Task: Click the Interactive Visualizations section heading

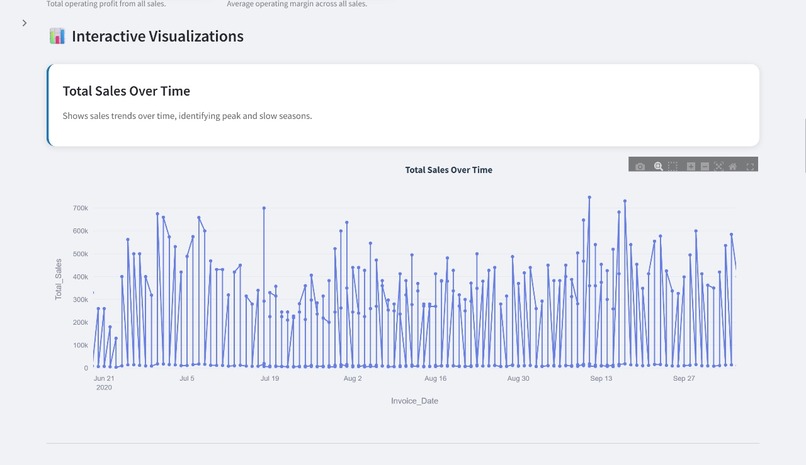Action: click(157, 36)
